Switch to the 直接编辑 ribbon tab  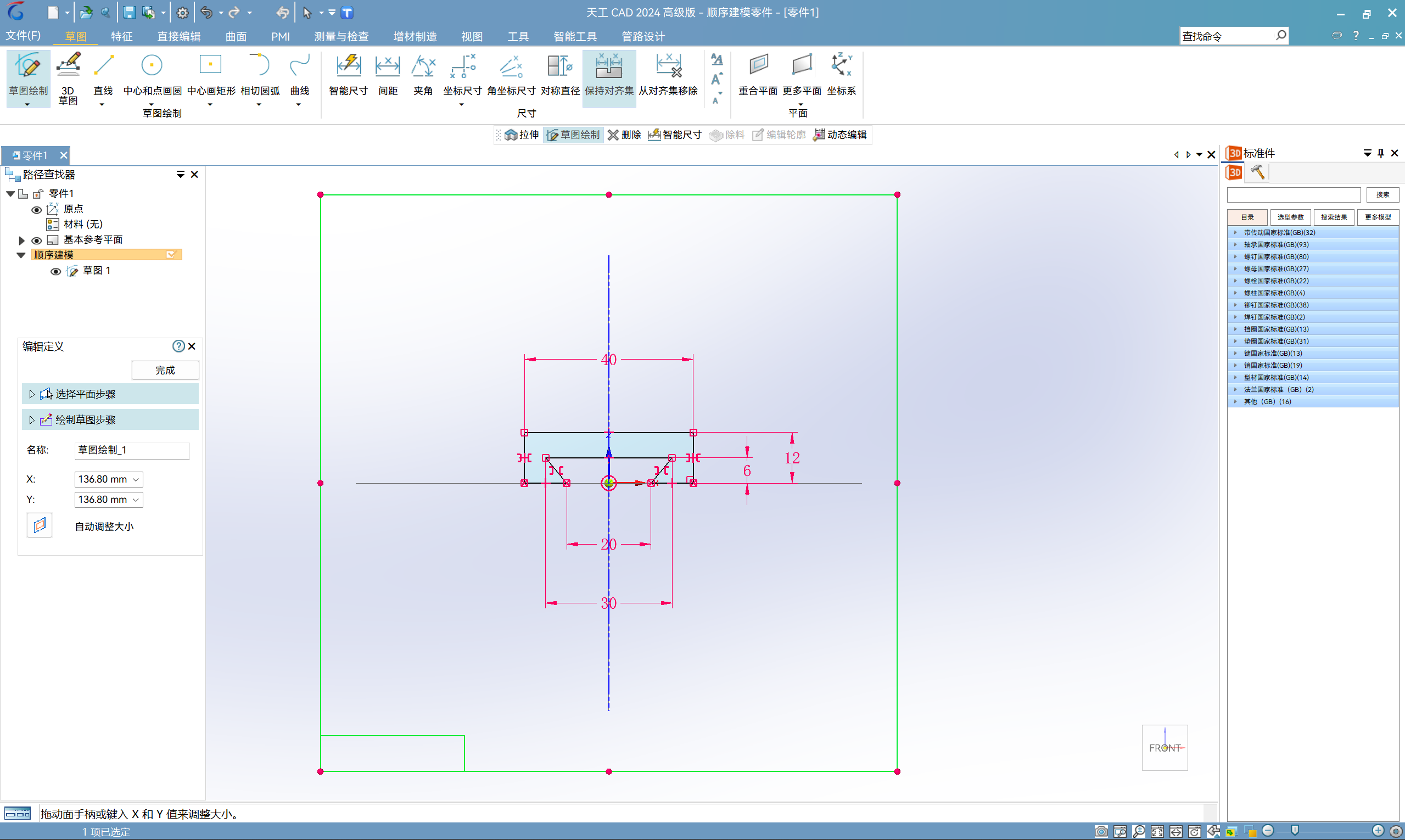[x=179, y=36]
